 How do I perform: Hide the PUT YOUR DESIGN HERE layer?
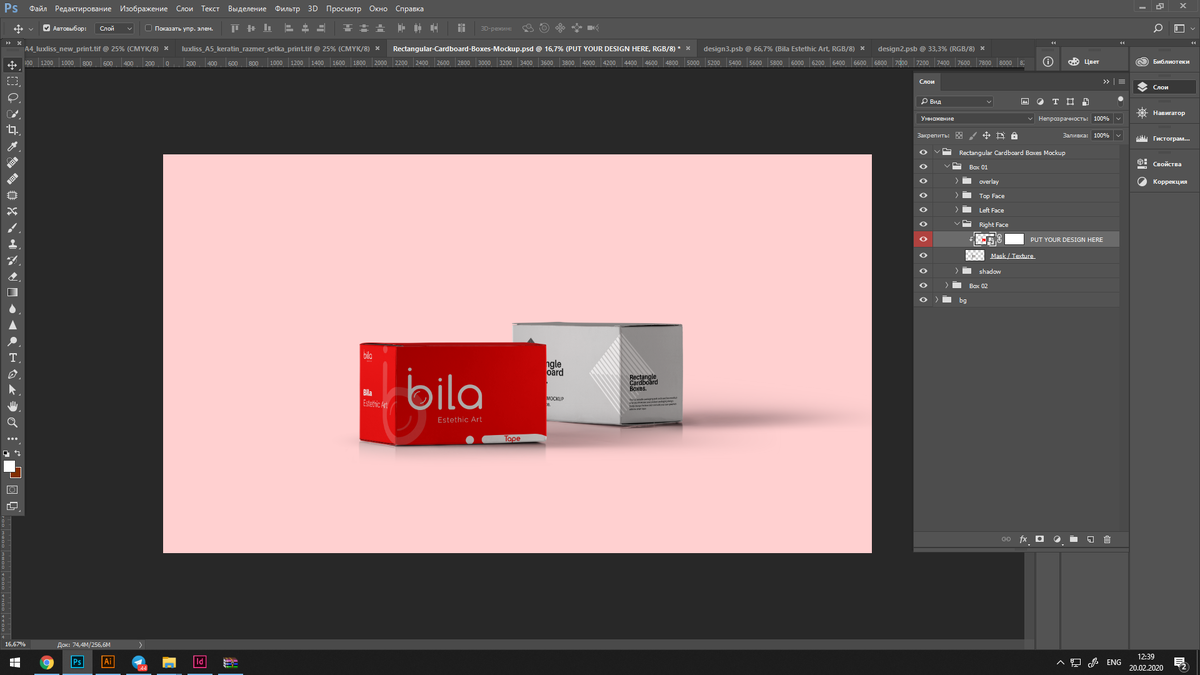923,239
